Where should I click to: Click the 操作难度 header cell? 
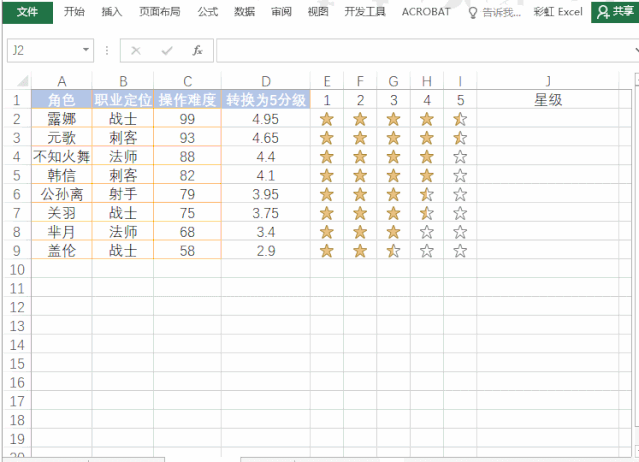[187, 100]
